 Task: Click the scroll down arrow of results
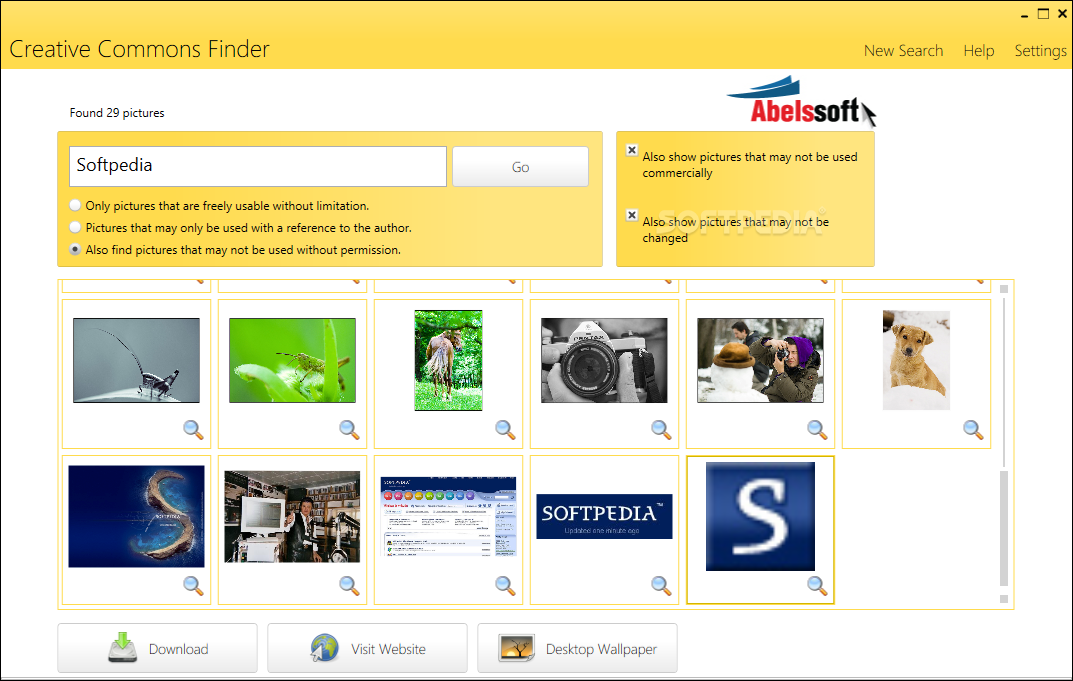[1004, 599]
